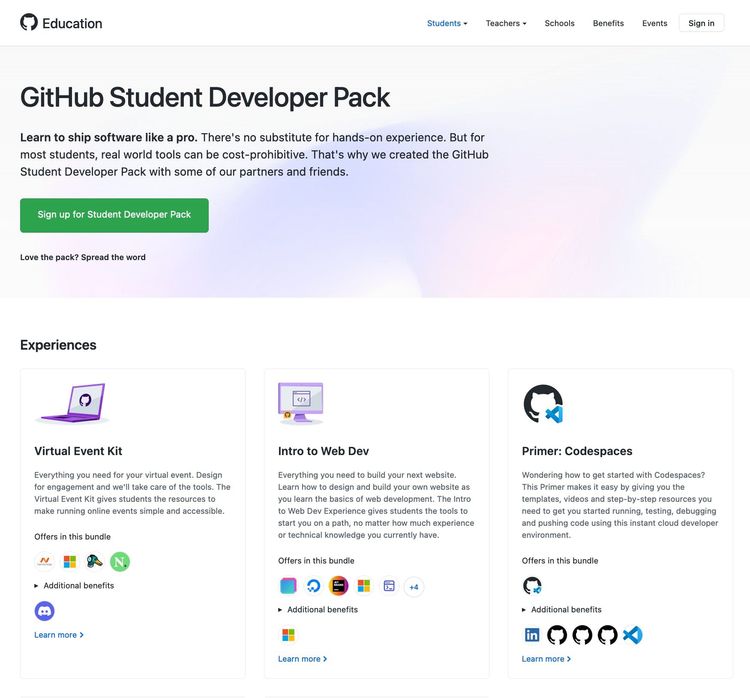Click the Sign in button
Image resolution: width=750 pixels, height=698 pixels.
click(701, 23)
